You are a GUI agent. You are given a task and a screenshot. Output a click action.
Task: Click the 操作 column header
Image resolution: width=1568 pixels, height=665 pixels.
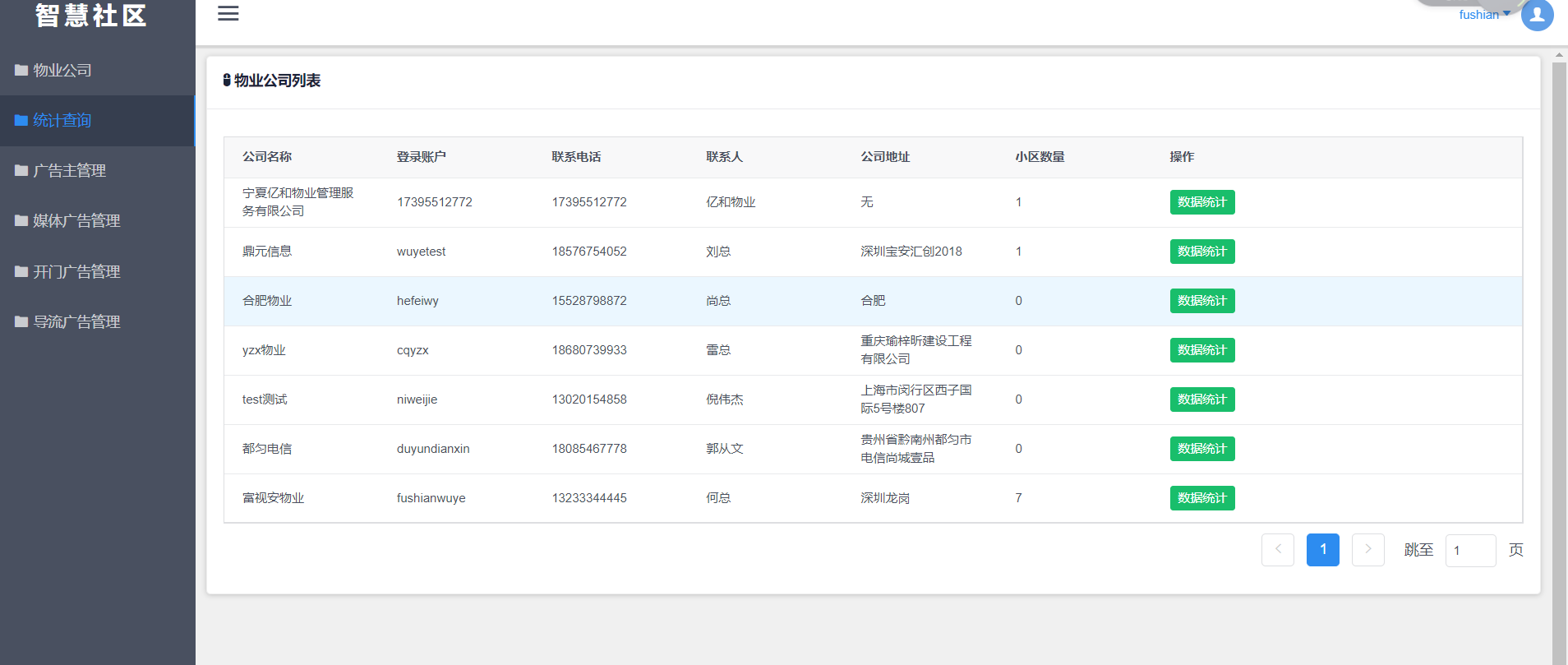(1183, 157)
